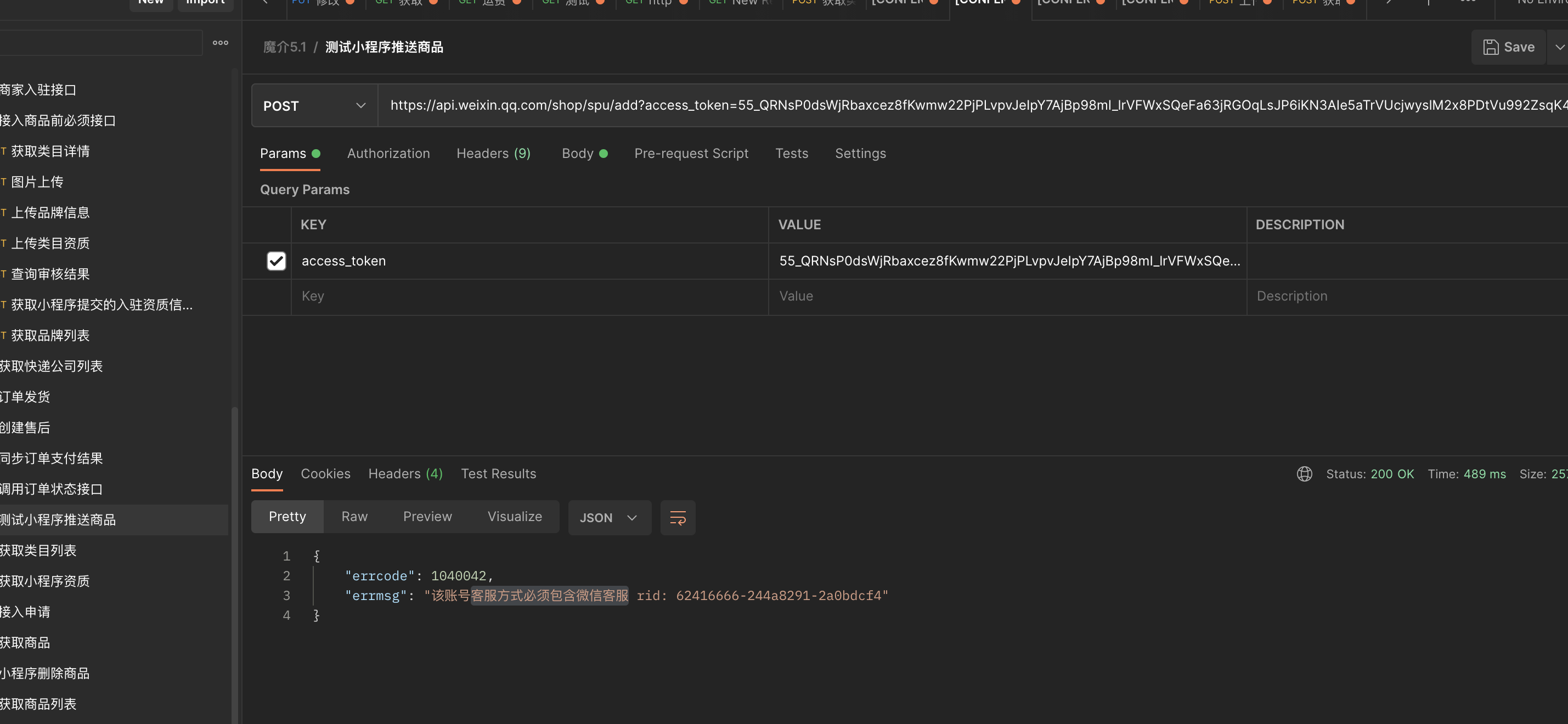Switch to Visualize response view
1568x724 pixels.
coord(515,517)
